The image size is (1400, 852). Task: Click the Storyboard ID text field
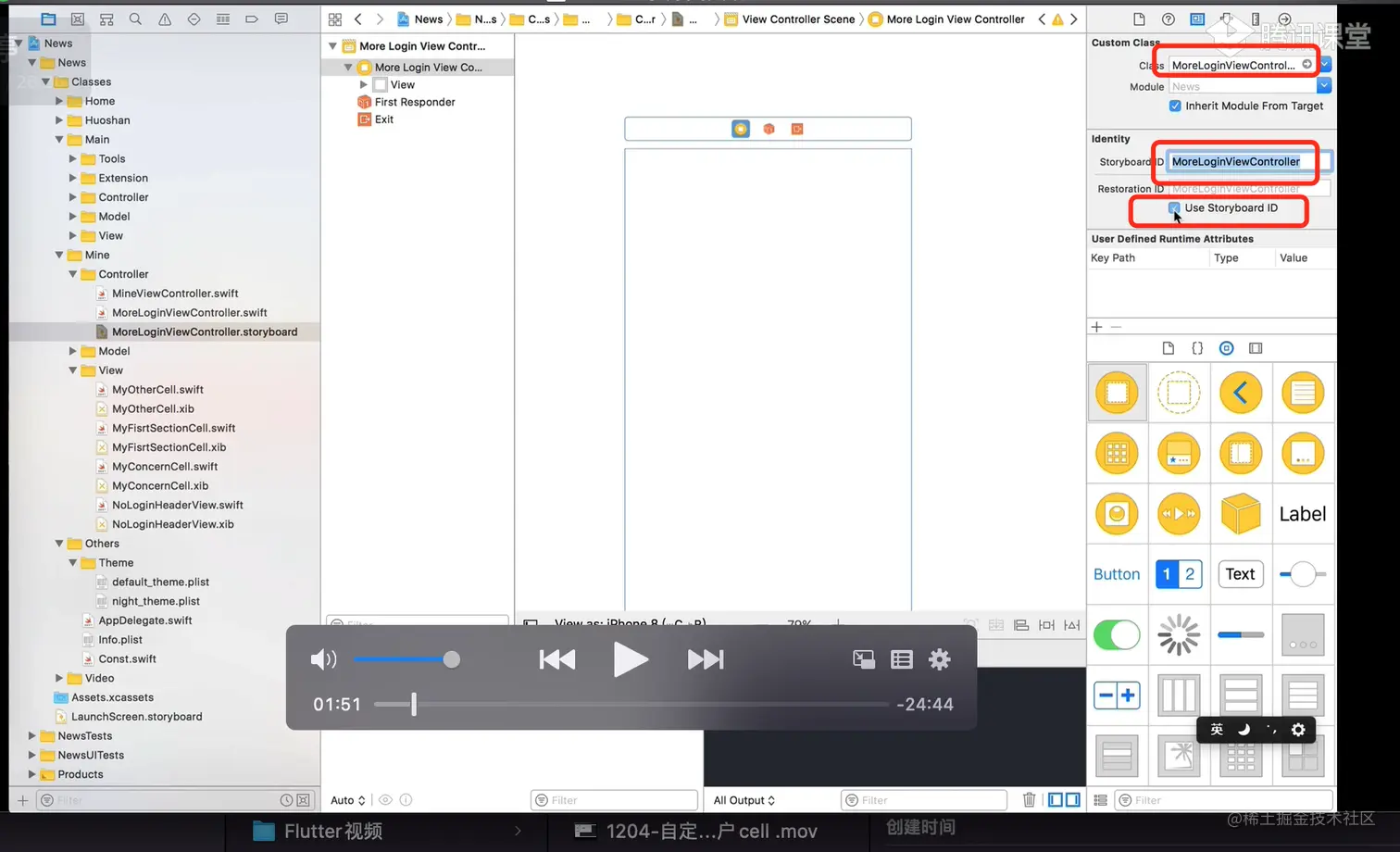coord(1248,162)
